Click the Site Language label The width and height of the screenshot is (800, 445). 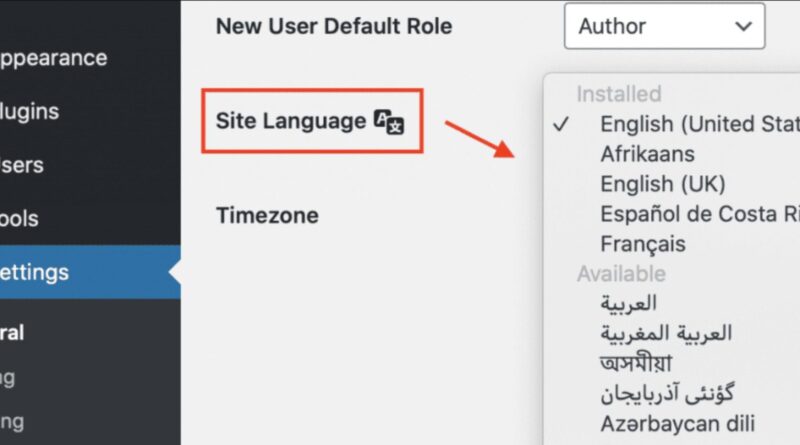click(x=290, y=122)
